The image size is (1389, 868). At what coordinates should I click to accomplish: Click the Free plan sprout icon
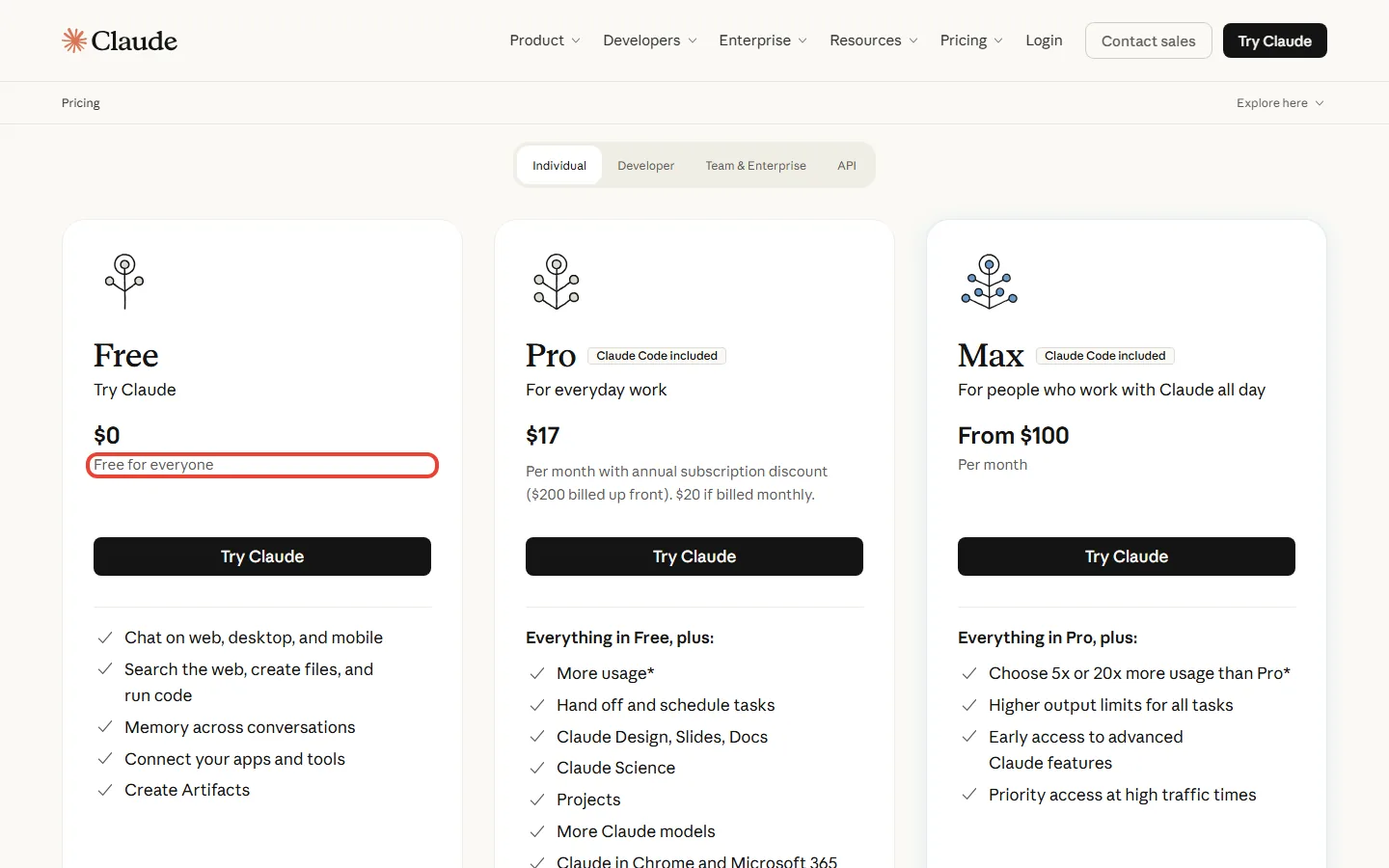(124, 282)
